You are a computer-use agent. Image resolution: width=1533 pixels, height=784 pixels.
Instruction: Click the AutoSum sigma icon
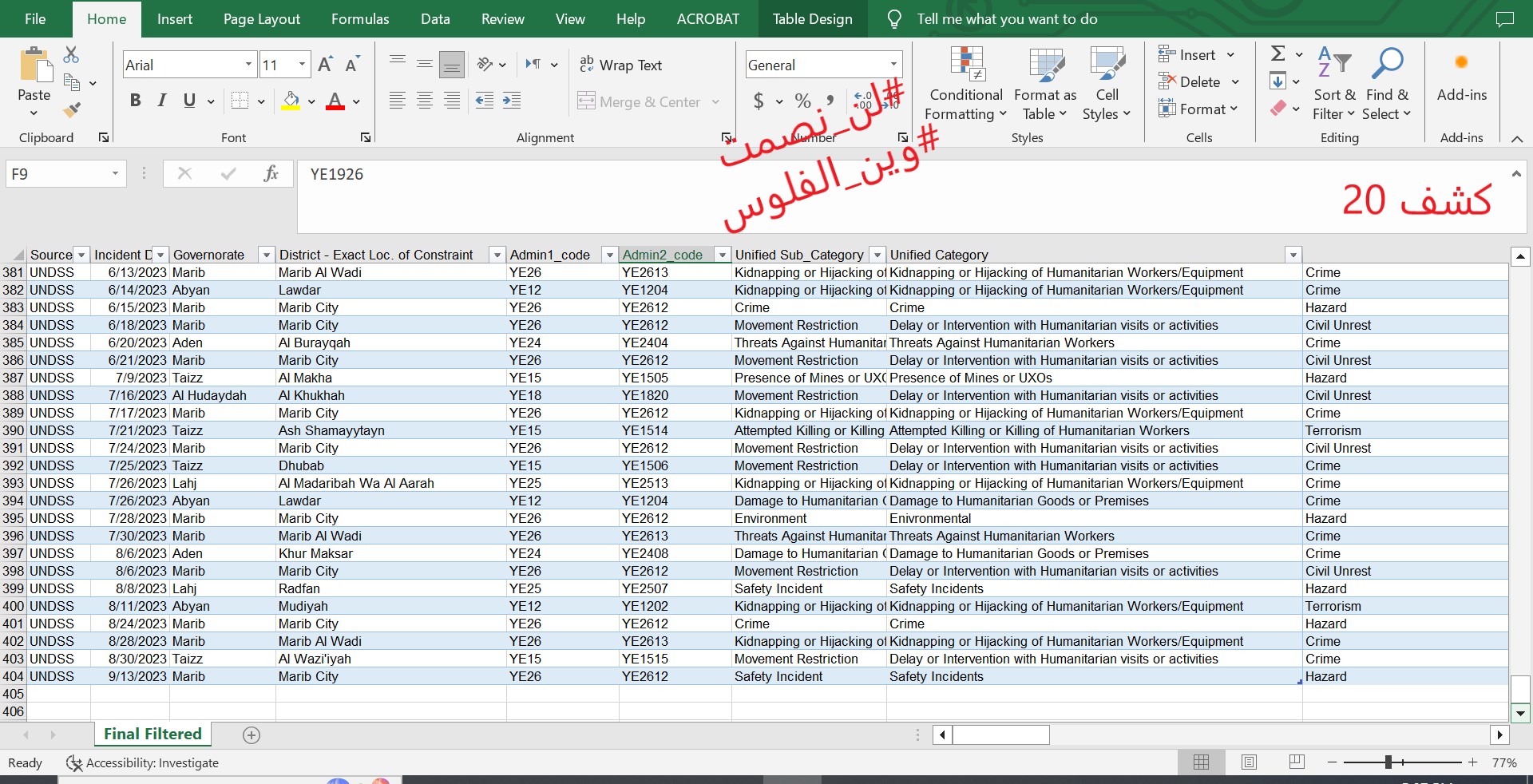tap(1277, 53)
